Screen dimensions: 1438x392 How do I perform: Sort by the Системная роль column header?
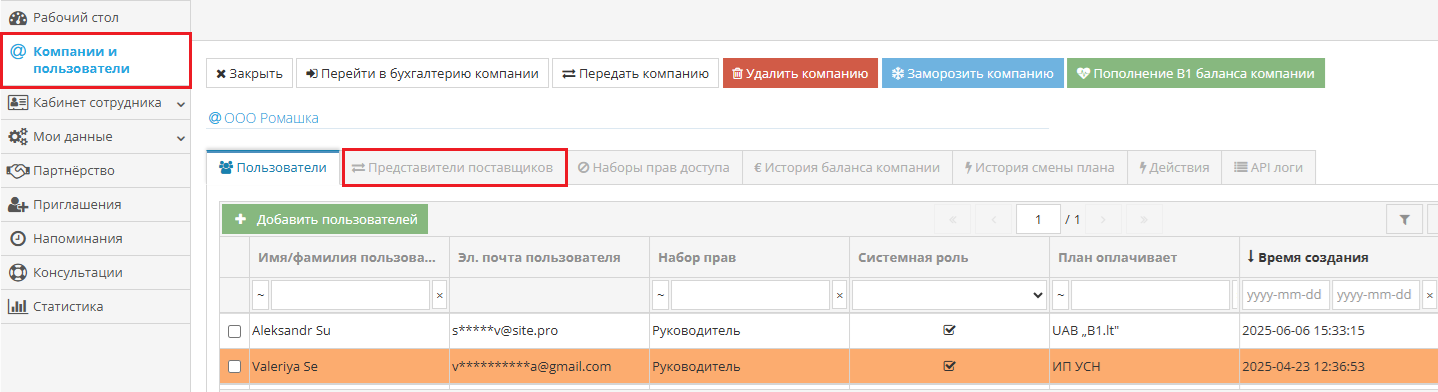click(x=913, y=257)
